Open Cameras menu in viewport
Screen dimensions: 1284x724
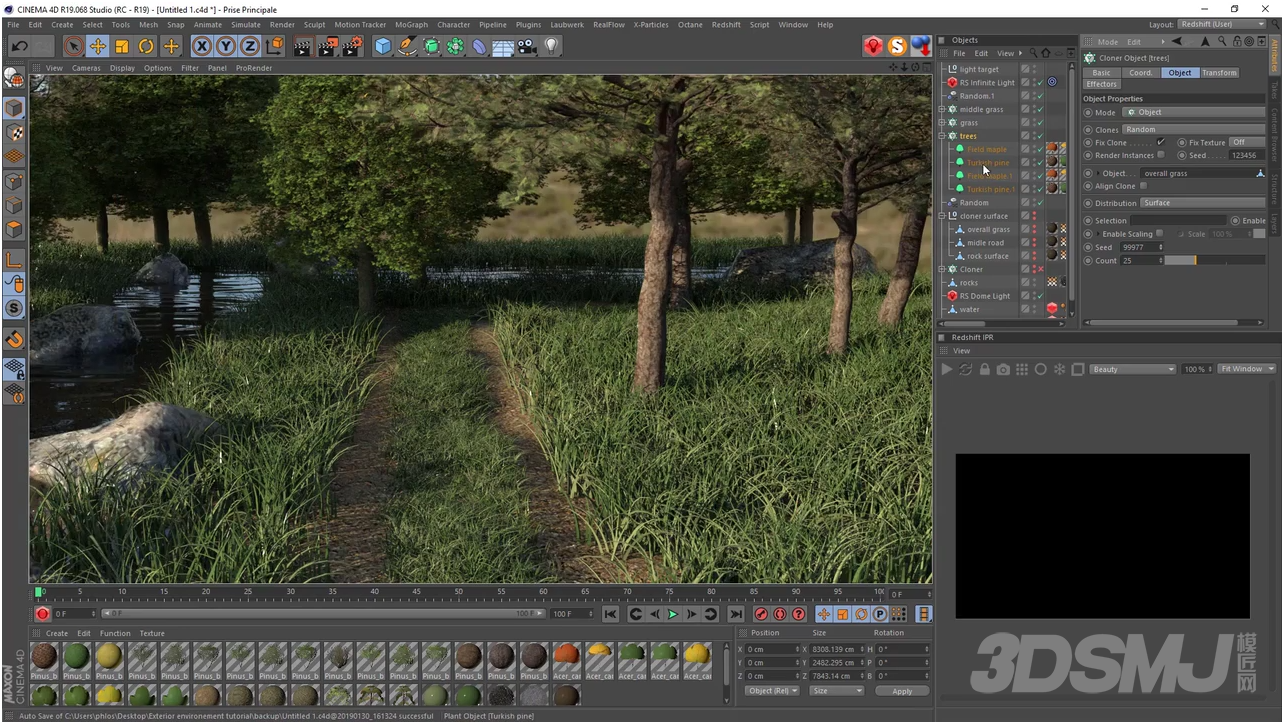tap(86, 68)
